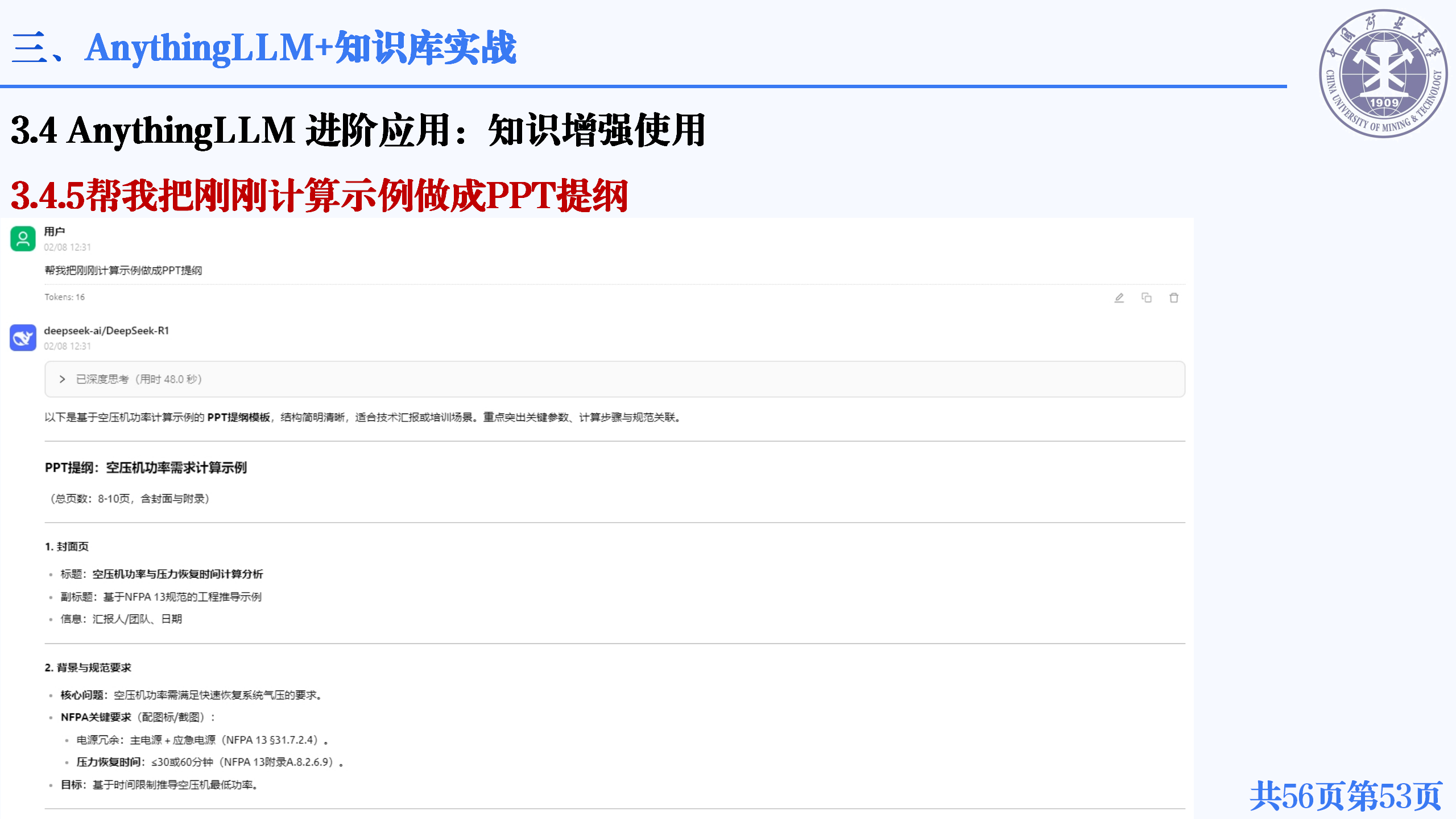Click the edit pencil icon on user message
This screenshot has width=1456, height=819.
click(1119, 297)
